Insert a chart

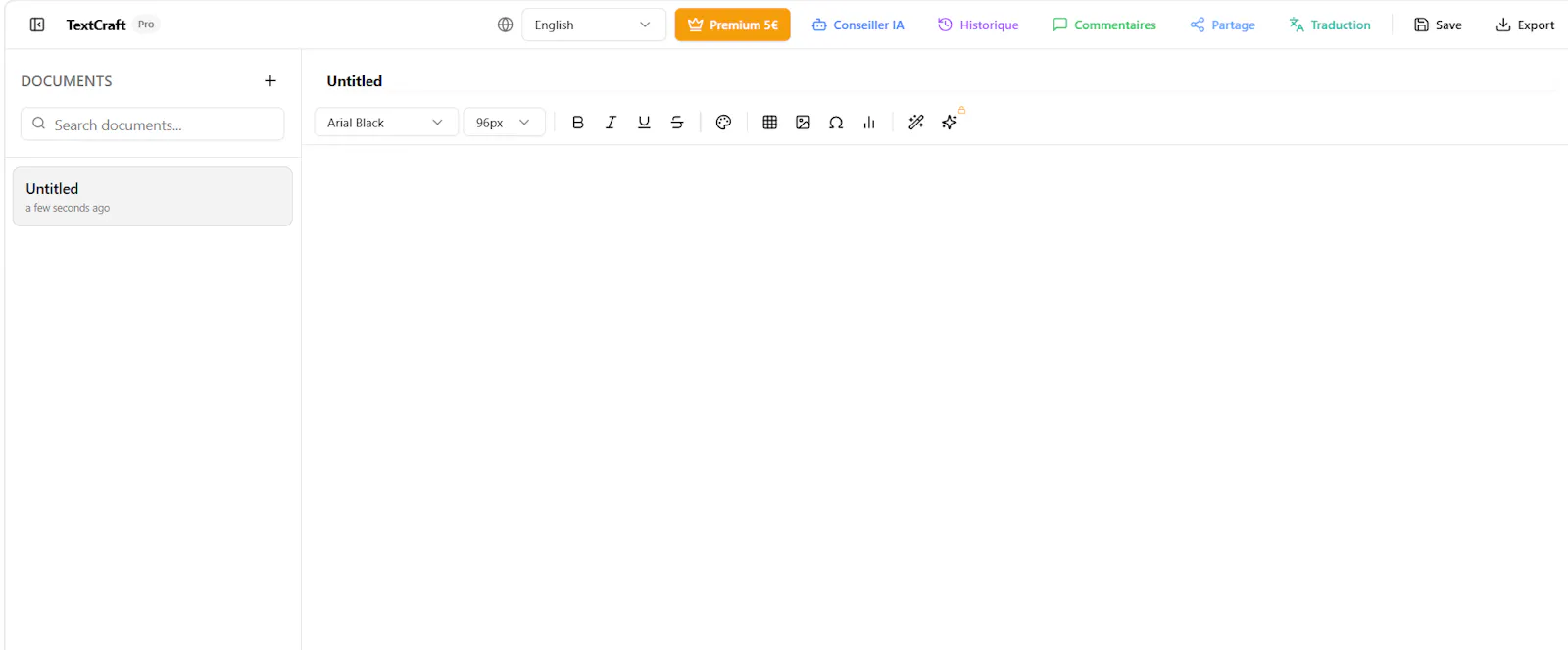coord(869,123)
